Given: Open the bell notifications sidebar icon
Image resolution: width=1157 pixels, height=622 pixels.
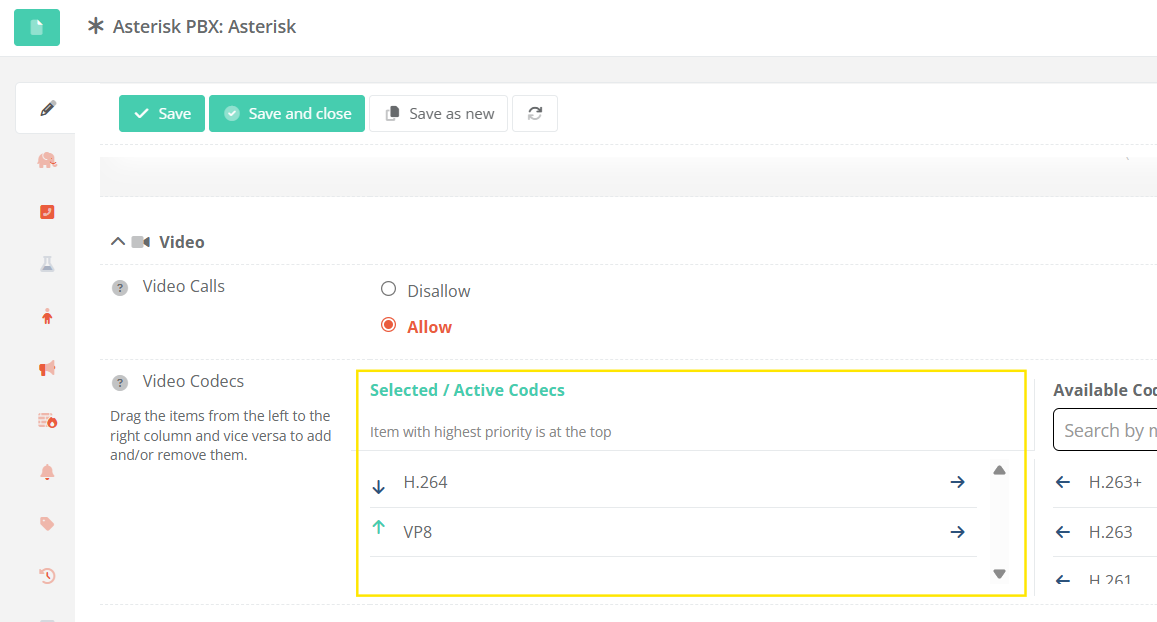Looking at the screenshot, I should 47,472.
